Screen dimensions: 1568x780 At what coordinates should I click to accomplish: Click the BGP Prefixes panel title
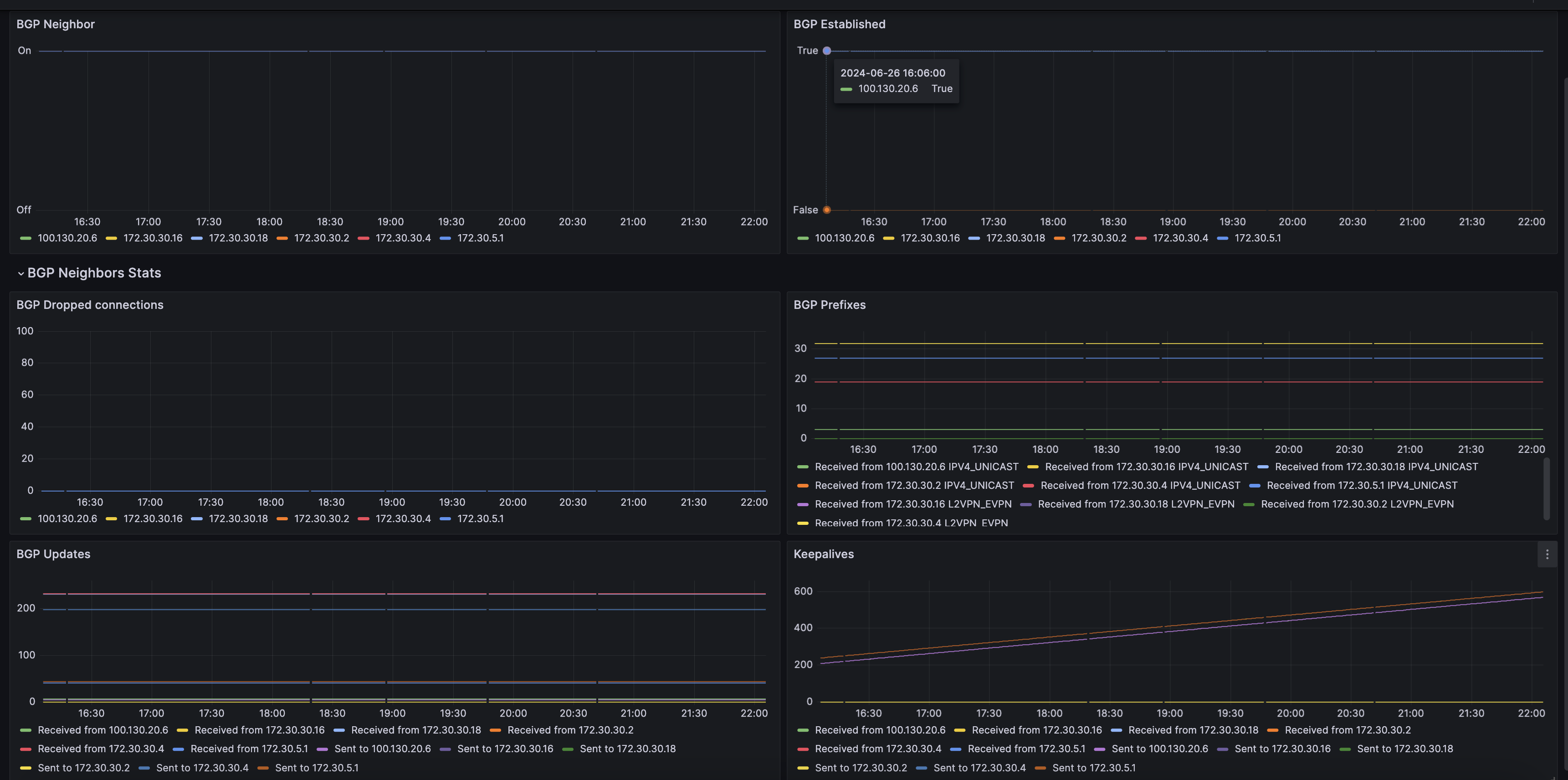click(829, 305)
